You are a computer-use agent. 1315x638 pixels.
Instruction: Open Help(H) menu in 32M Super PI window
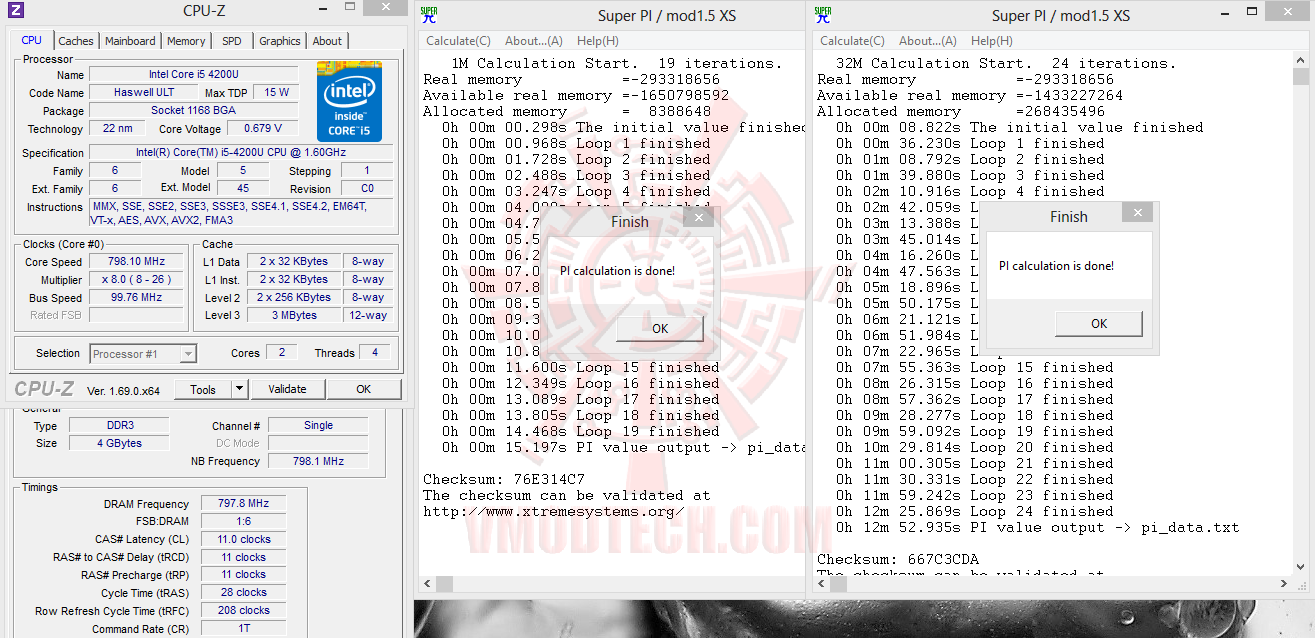[x=992, y=41]
